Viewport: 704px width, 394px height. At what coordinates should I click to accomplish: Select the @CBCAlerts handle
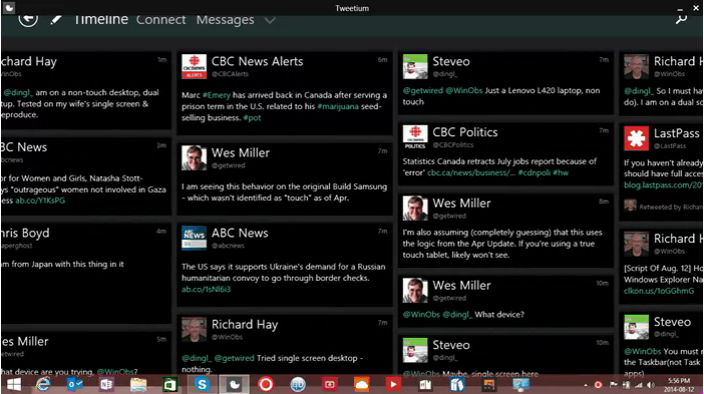tap(229, 74)
